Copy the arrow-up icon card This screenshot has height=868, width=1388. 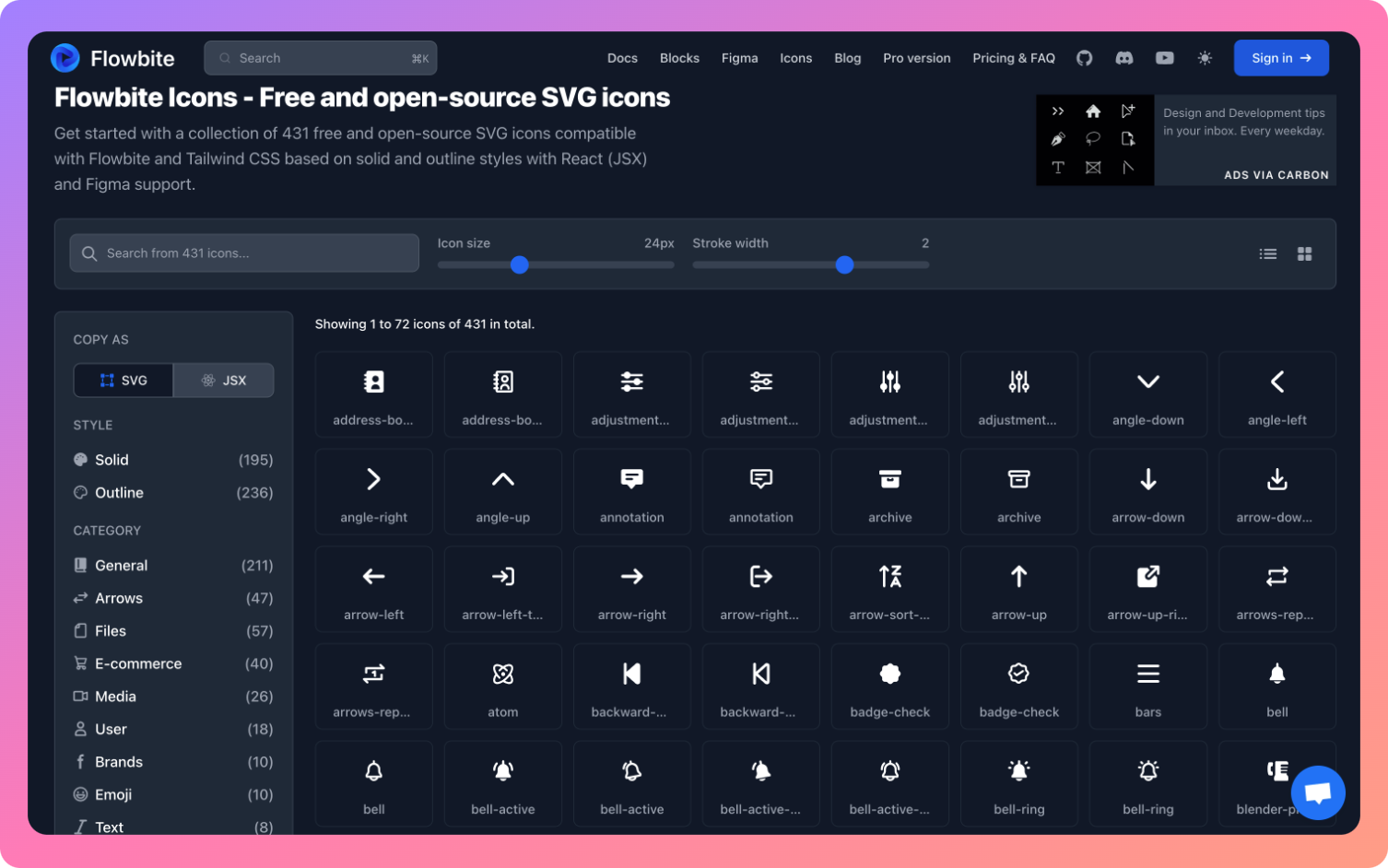pyautogui.click(x=1019, y=590)
